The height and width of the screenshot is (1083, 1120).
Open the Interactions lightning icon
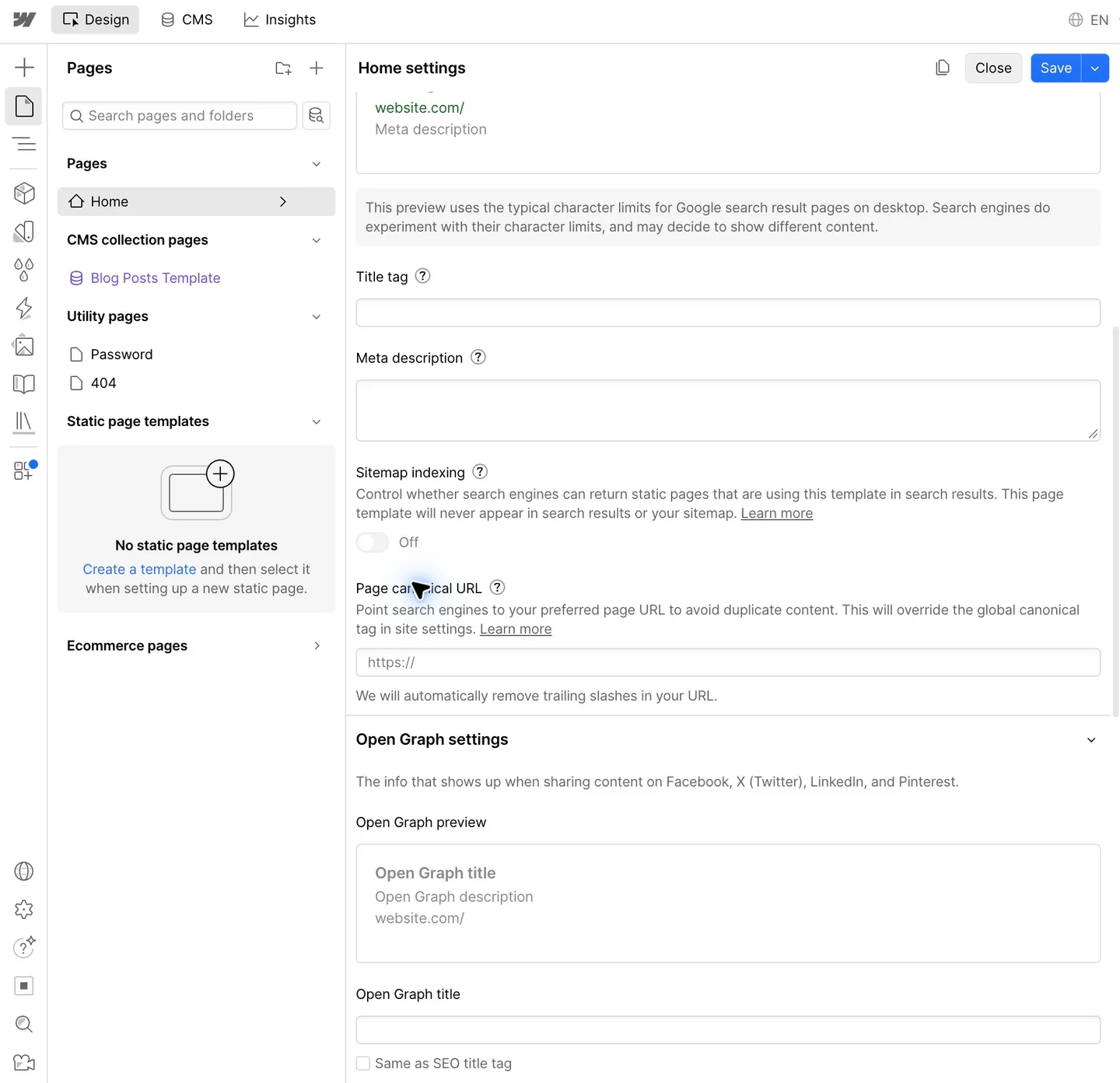coord(24,308)
